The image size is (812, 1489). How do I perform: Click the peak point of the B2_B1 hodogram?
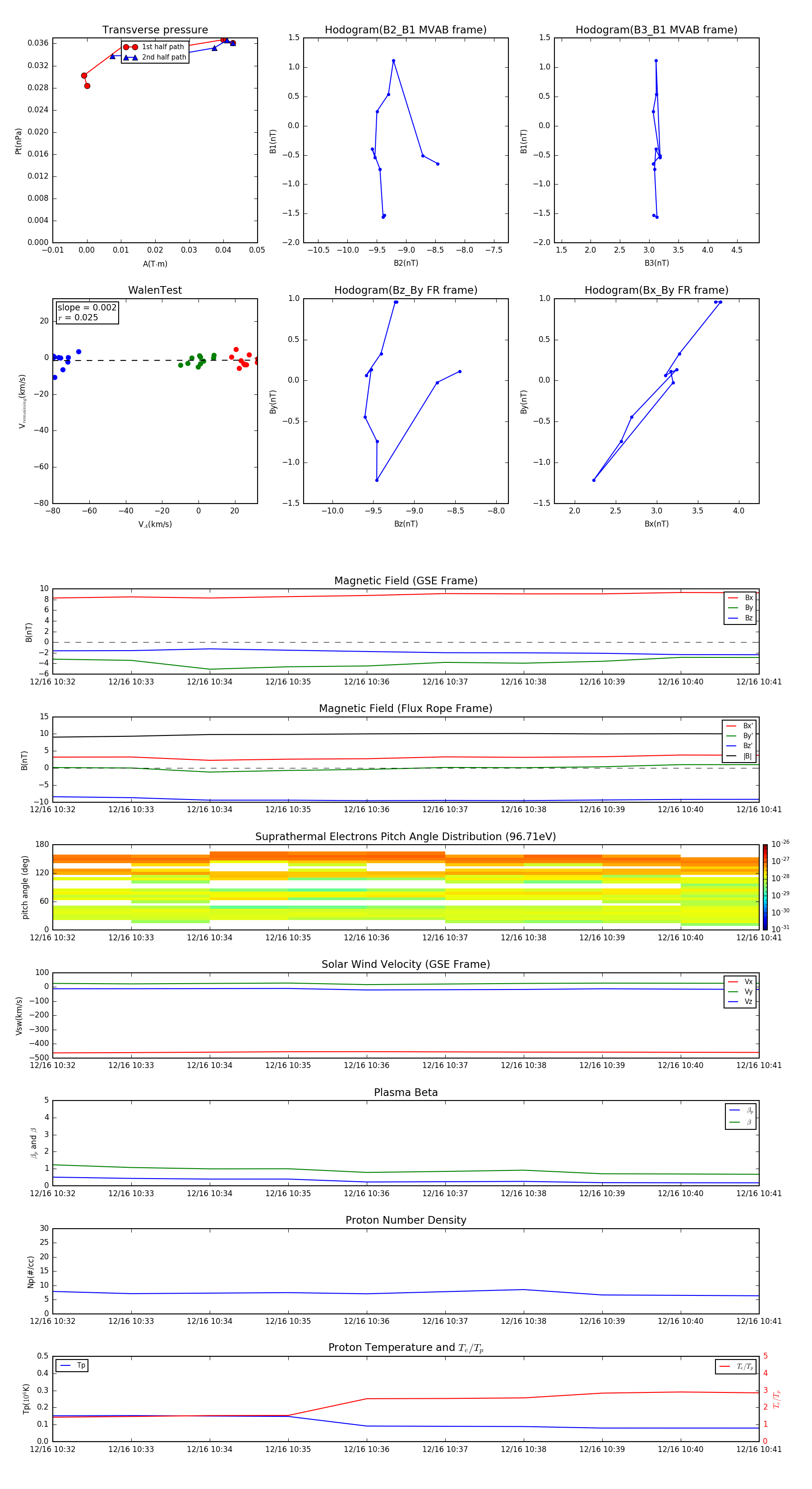tap(393, 61)
